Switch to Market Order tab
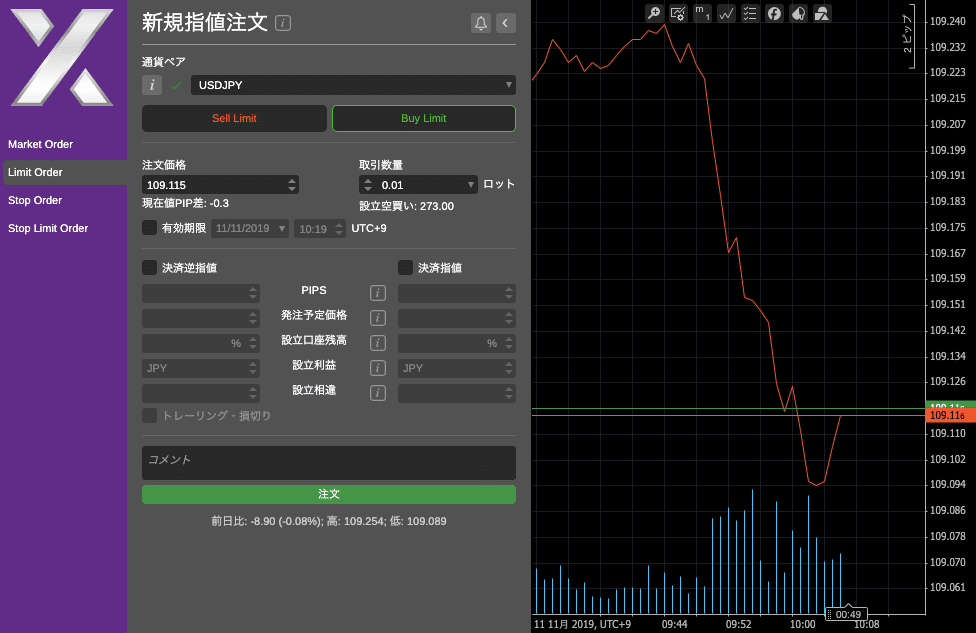The width and height of the screenshot is (976, 633). (x=40, y=144)
